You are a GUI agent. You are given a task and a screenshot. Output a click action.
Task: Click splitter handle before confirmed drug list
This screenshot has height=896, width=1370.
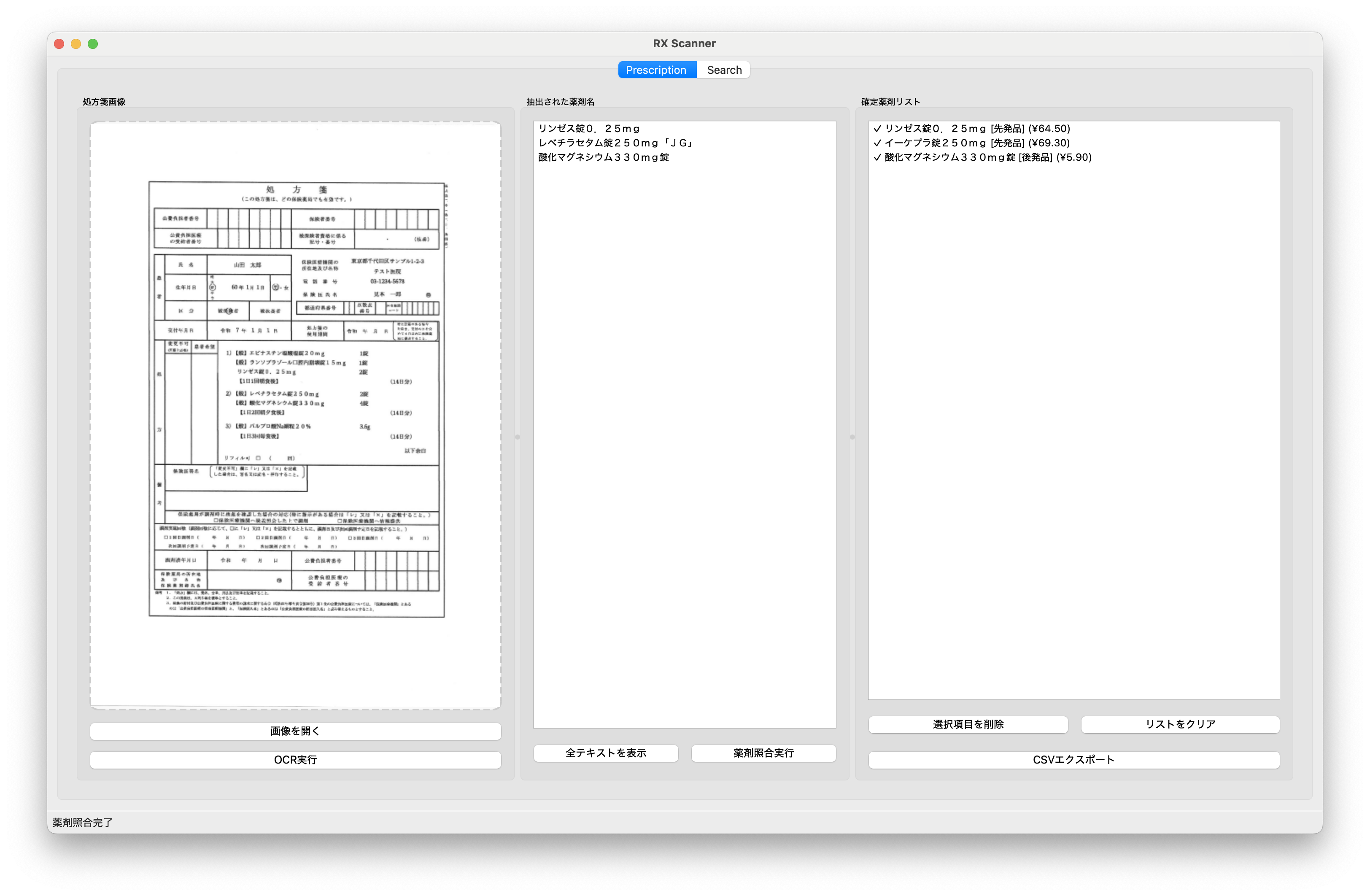852,437
